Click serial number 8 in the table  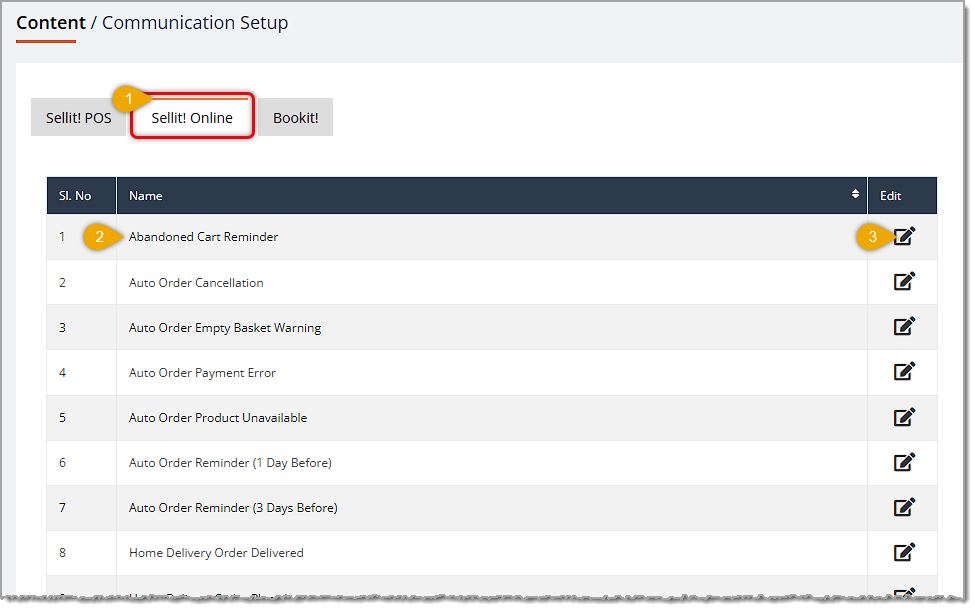pos(62,553)
